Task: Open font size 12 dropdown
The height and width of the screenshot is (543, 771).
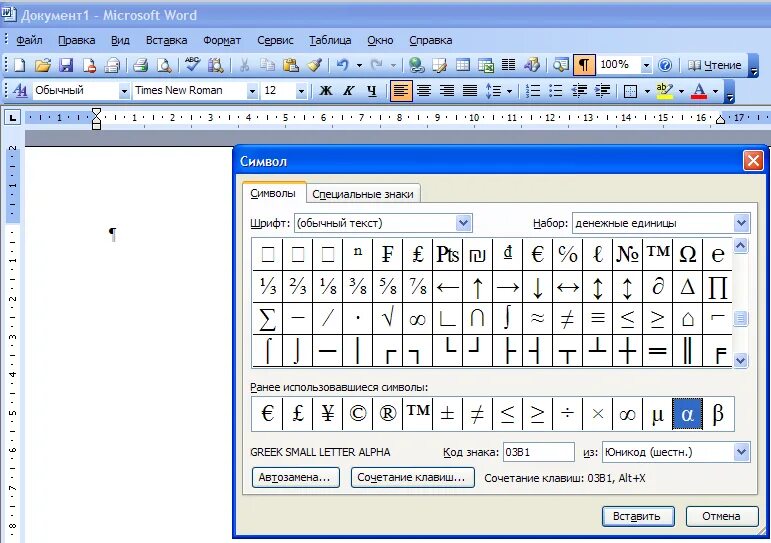Action: (x=301, y=91)
